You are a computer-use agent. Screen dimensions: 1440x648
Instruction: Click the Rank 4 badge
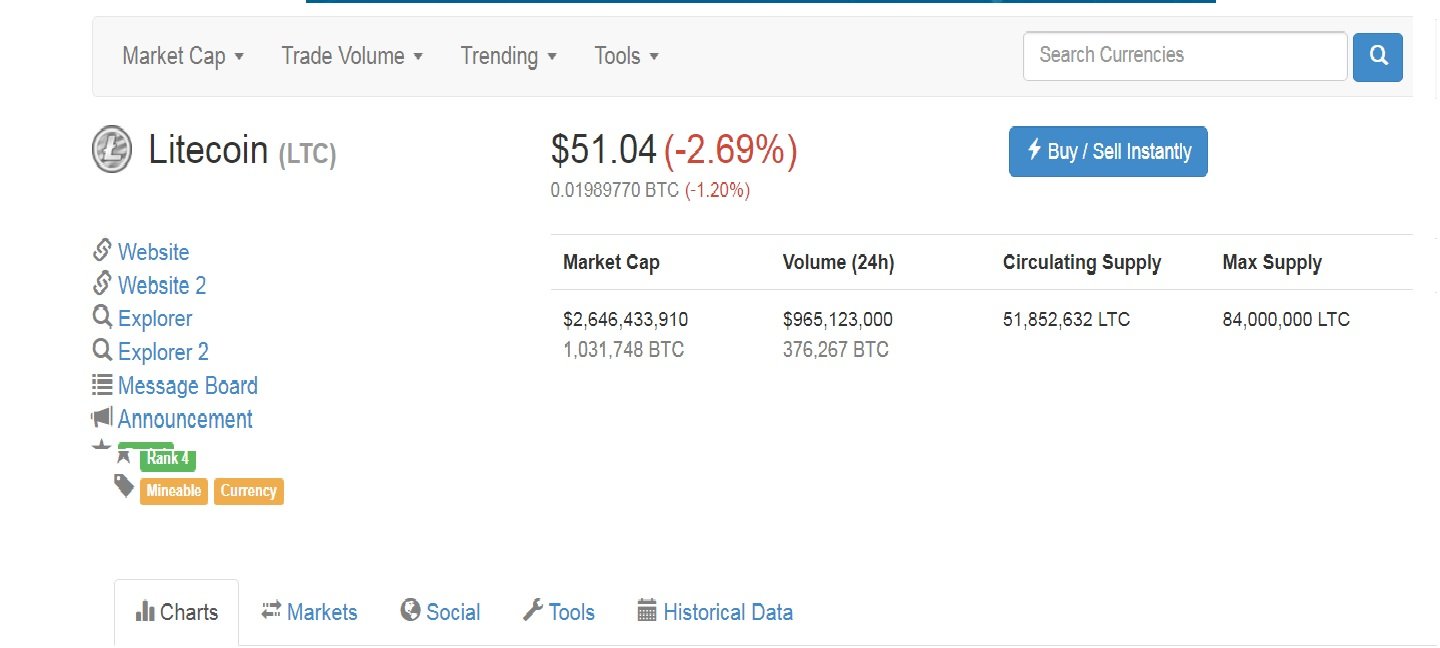[167, 458]
